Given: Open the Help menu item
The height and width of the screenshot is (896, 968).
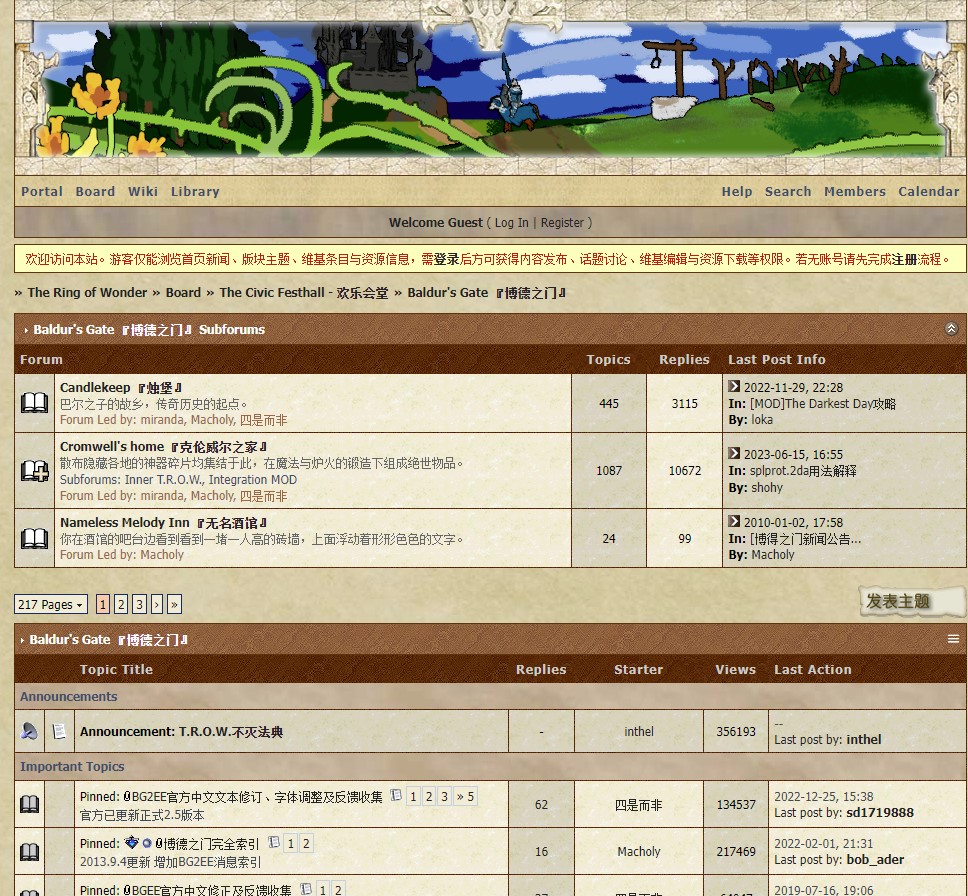Looking at the screenshot, I should pos(737,191).
